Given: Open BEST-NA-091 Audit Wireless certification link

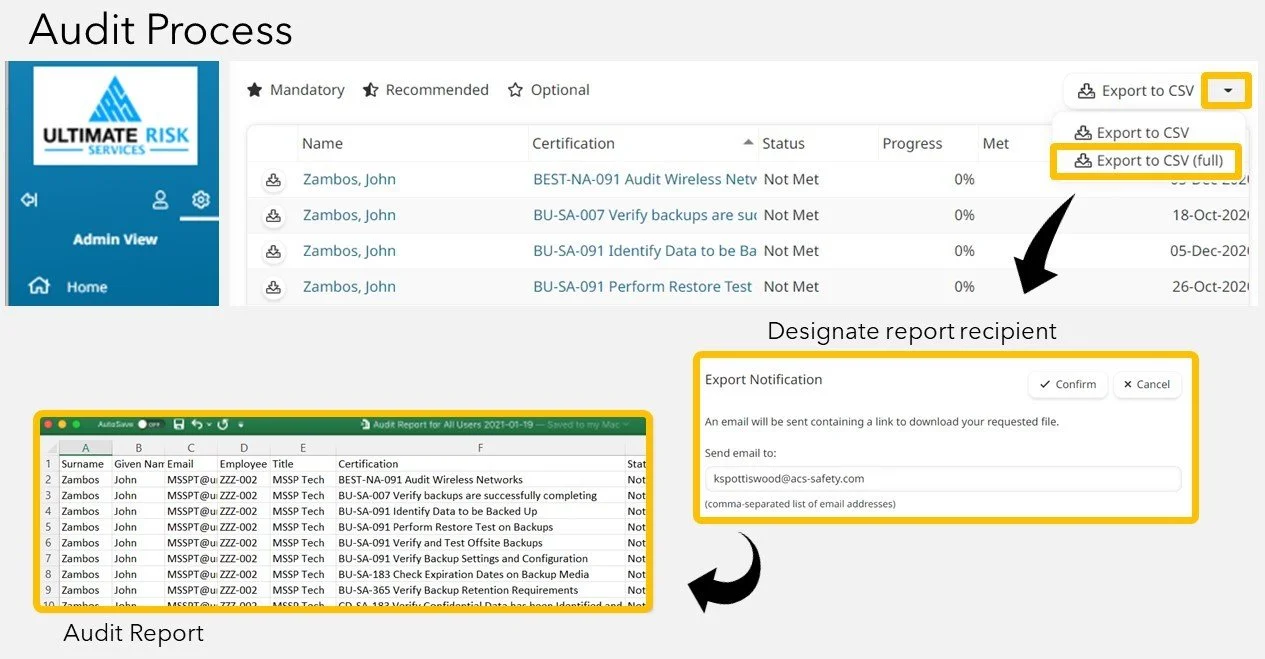Looking at the screenshot, I should pos(644,180).
